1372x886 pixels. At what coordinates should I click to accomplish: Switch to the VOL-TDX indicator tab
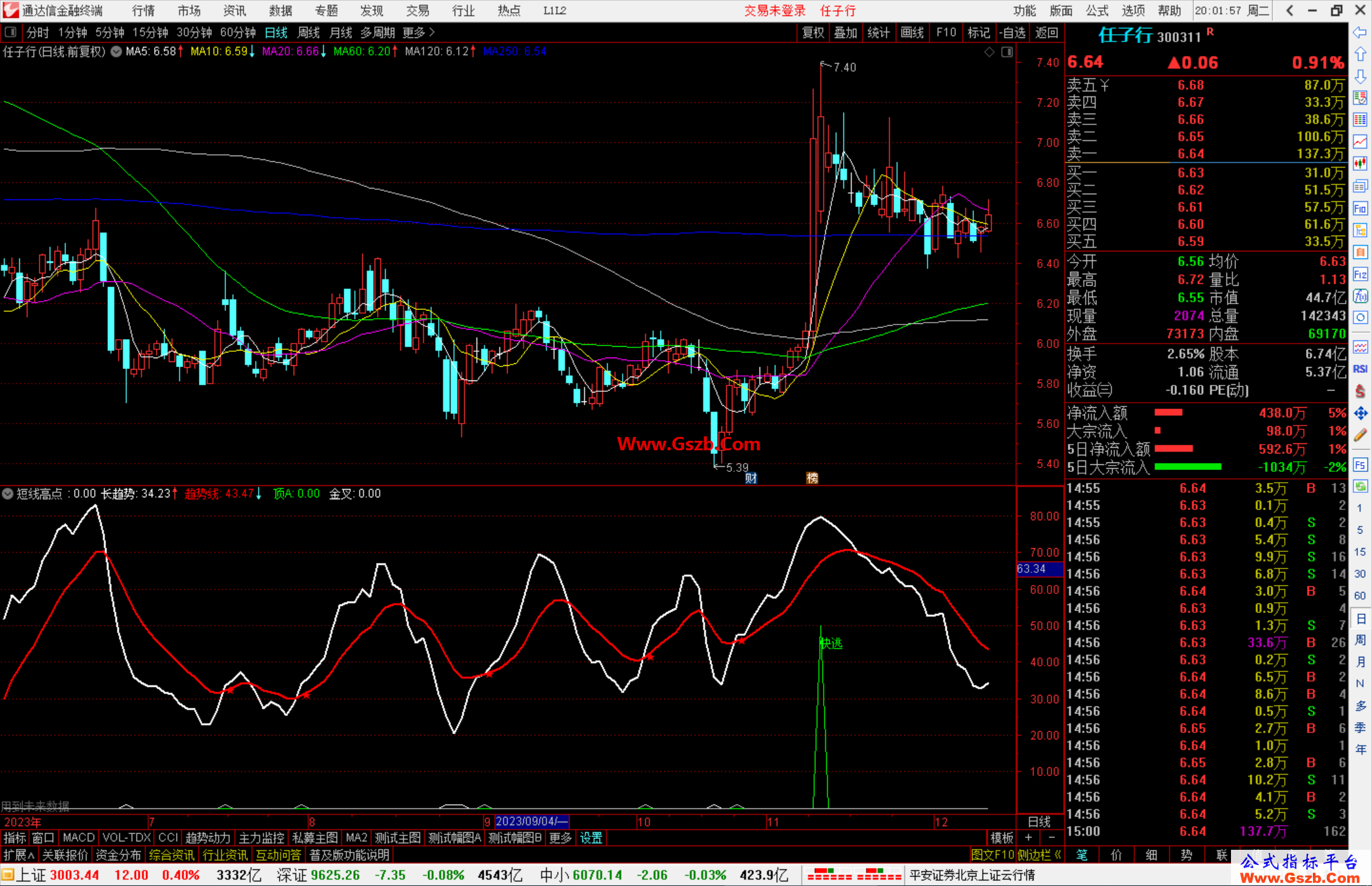127,838
